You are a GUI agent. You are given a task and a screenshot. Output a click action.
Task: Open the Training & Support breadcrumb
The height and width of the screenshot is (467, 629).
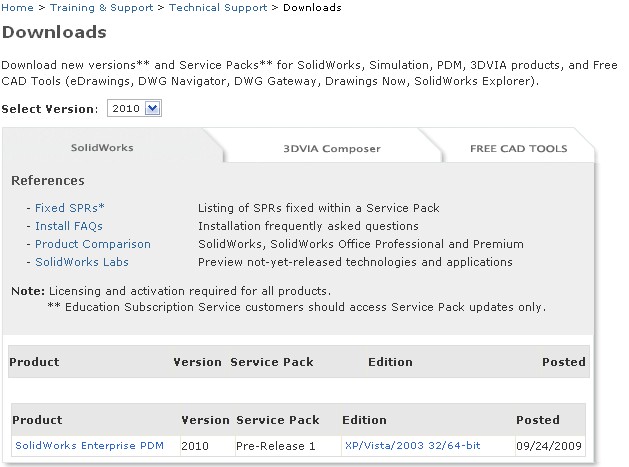103,8
